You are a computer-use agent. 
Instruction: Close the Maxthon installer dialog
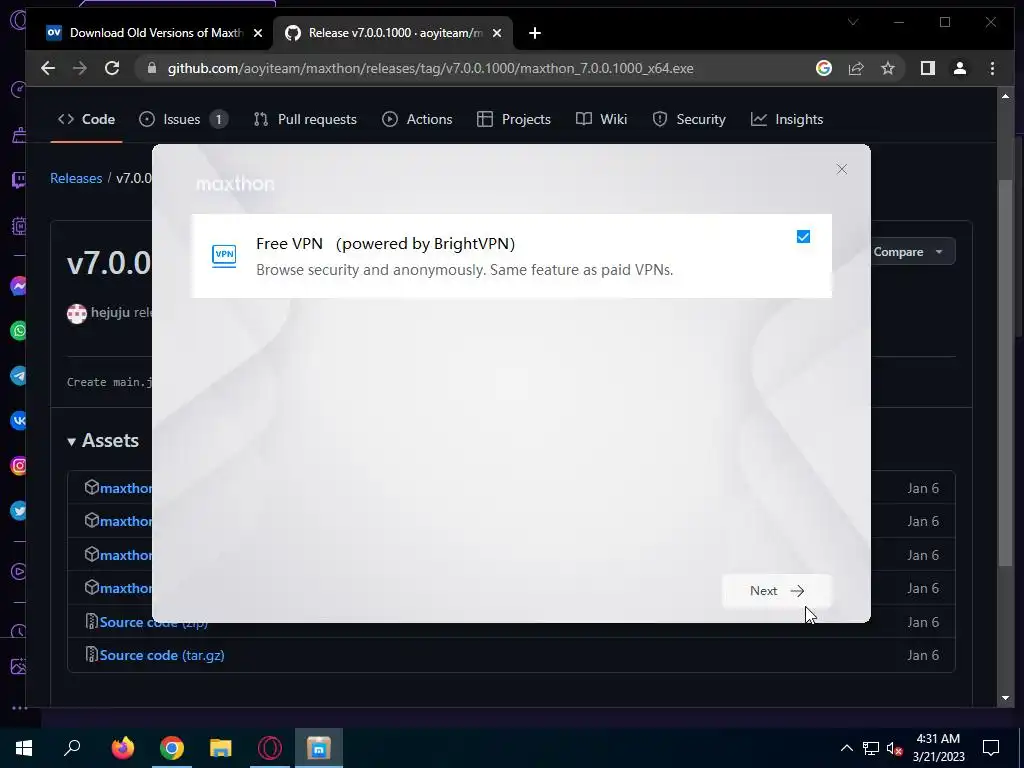(x=842, y=169)
